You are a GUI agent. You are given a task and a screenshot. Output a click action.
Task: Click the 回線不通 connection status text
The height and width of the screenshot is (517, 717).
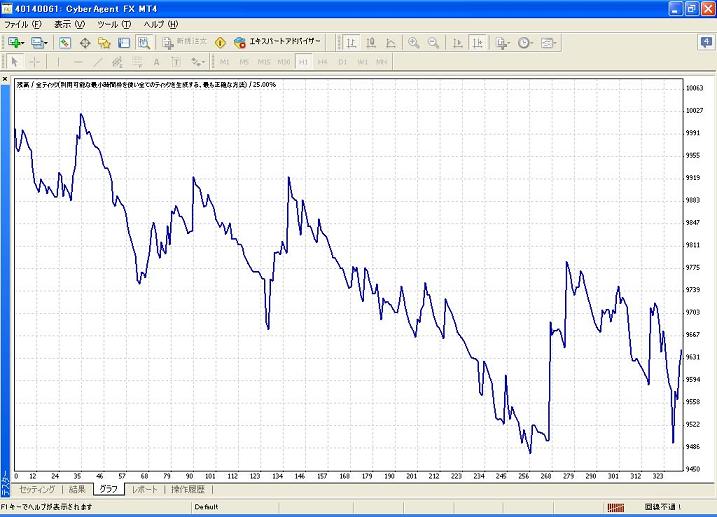coord(663,506)
